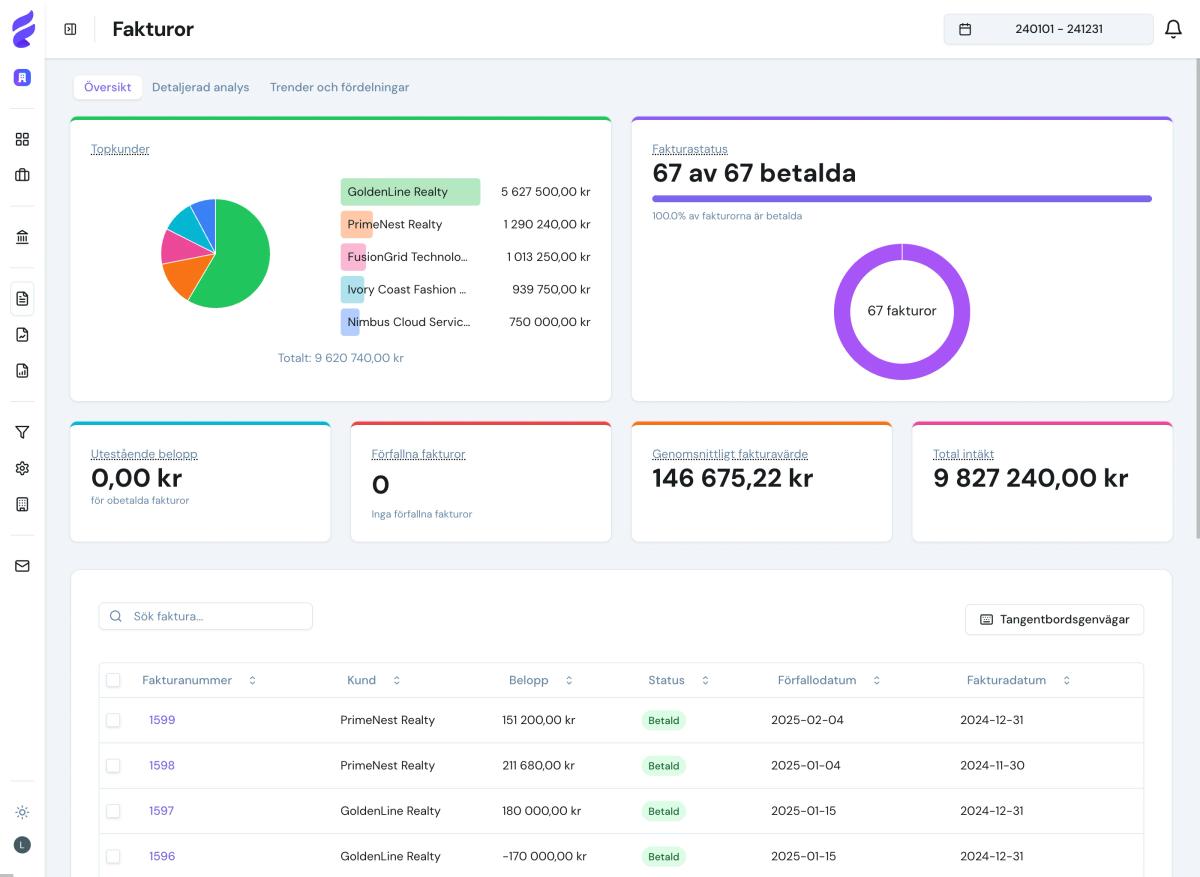This screenshot has height=877, width=1200.
Task: Open the Trender och fördelningar tab
Action: tap(339, 87)
